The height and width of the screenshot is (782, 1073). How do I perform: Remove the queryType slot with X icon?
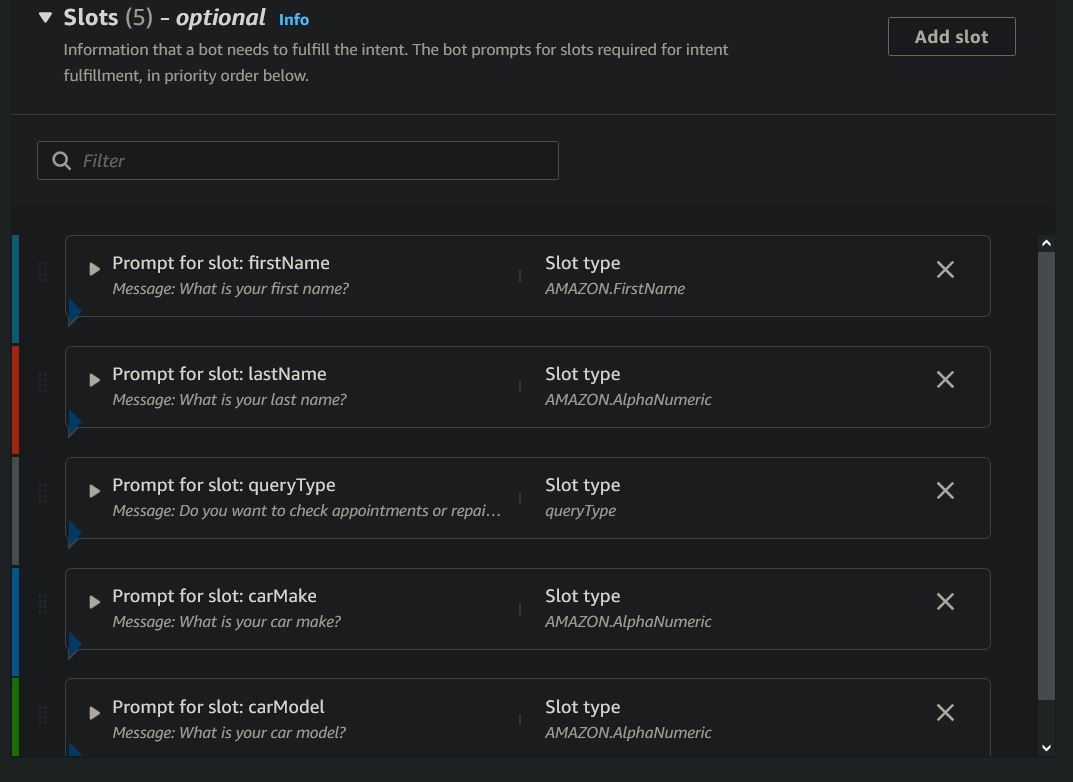(x=945, y=491)
